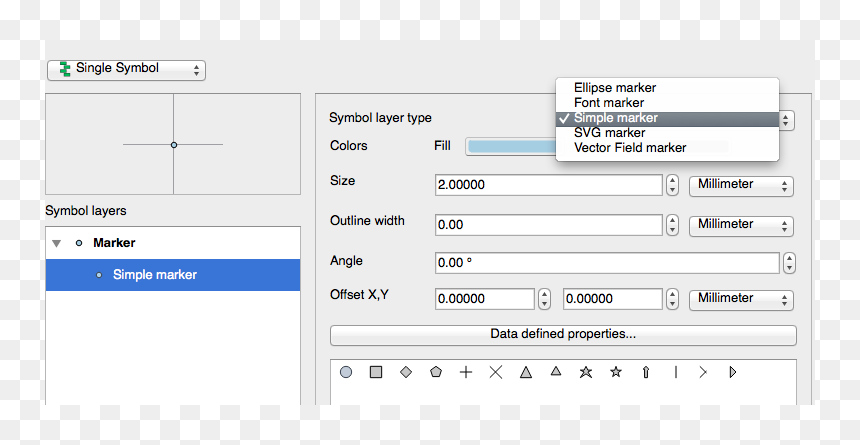860x445 pixels.
Task: Select the filled arrowhead marker shape
Action: pos(733,372)
